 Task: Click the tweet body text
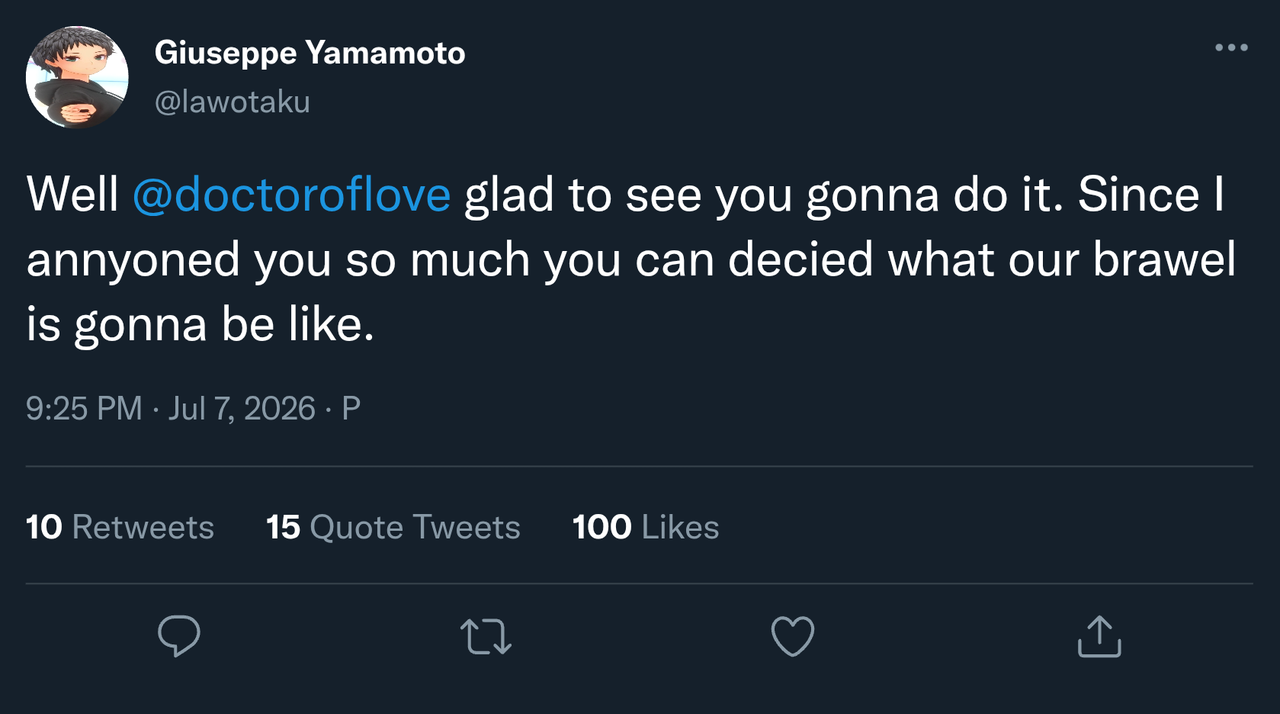pos(631,259)
